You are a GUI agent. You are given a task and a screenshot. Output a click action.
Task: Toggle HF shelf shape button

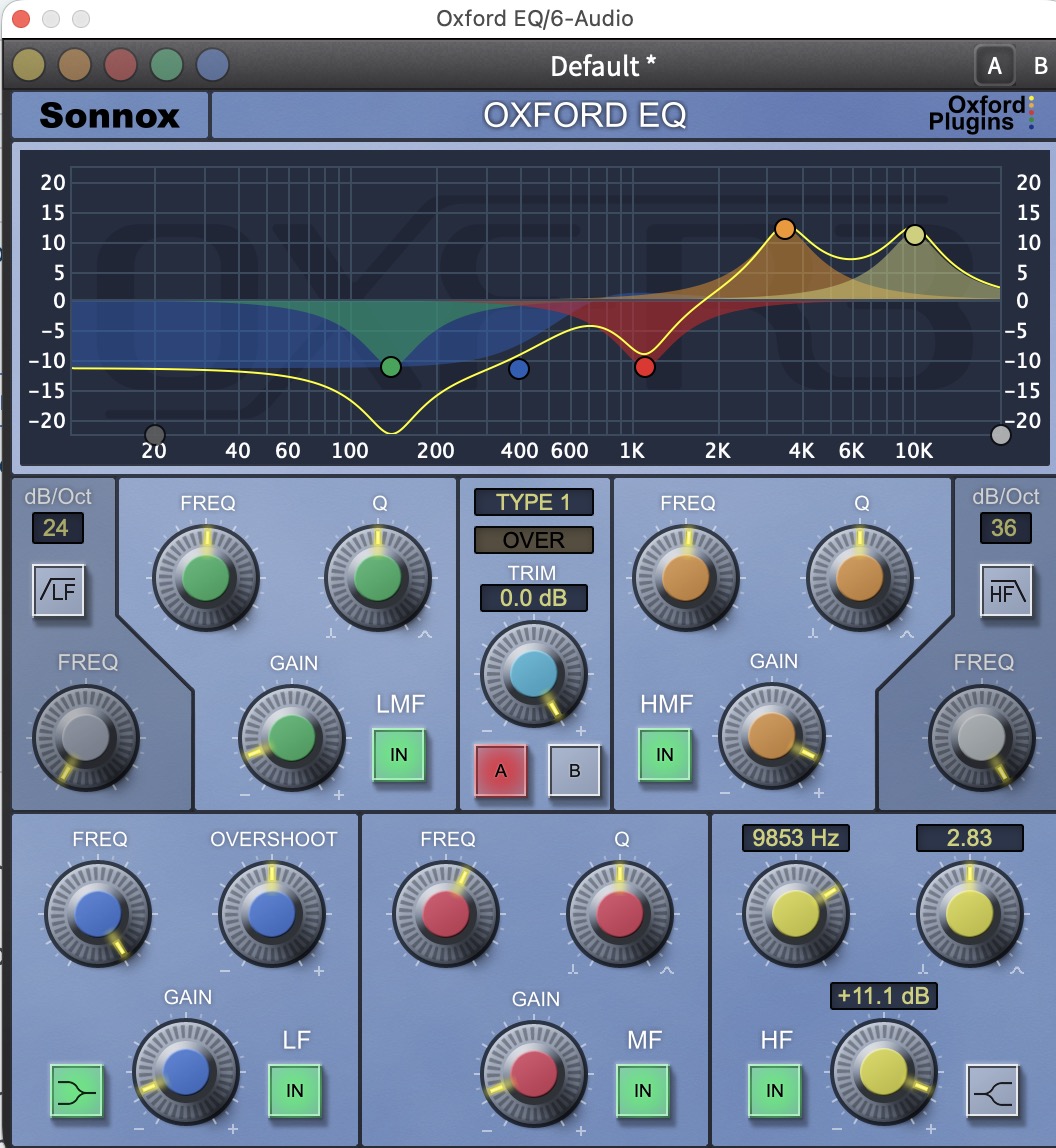click(992, 1091)
